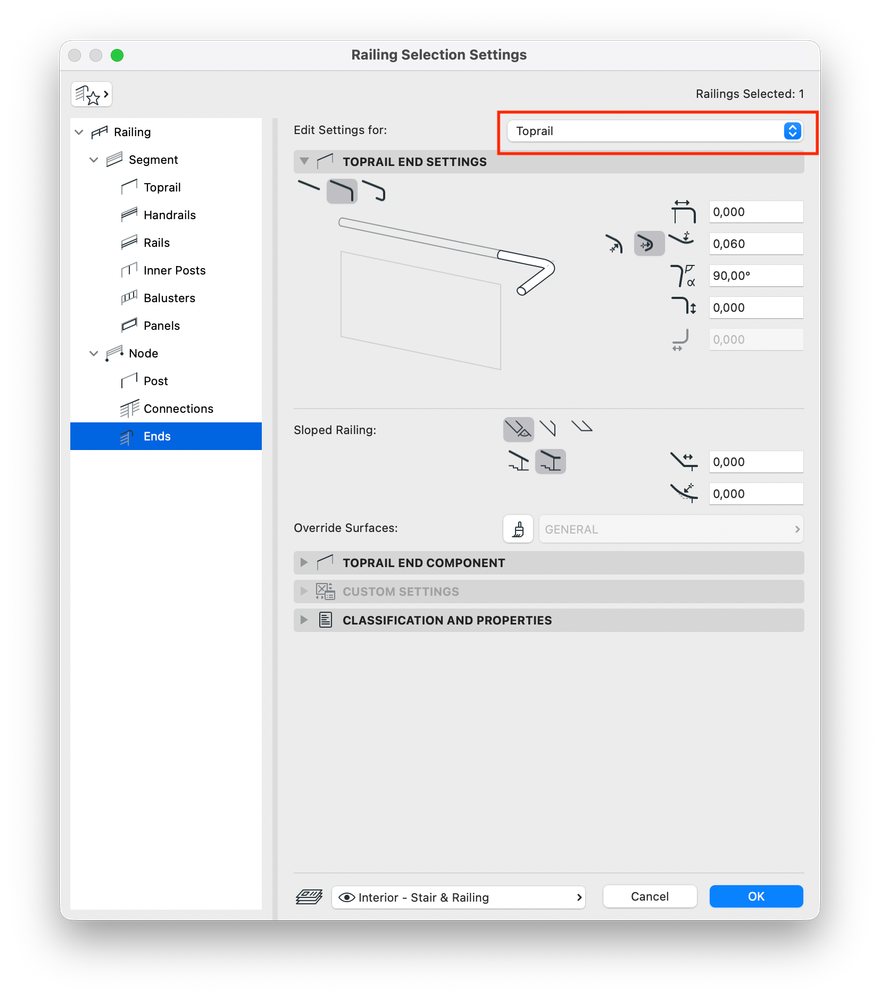880x999 pixels.
Task: Select Post in the tree
Action: pyautogui.click(x=155, y=381)
